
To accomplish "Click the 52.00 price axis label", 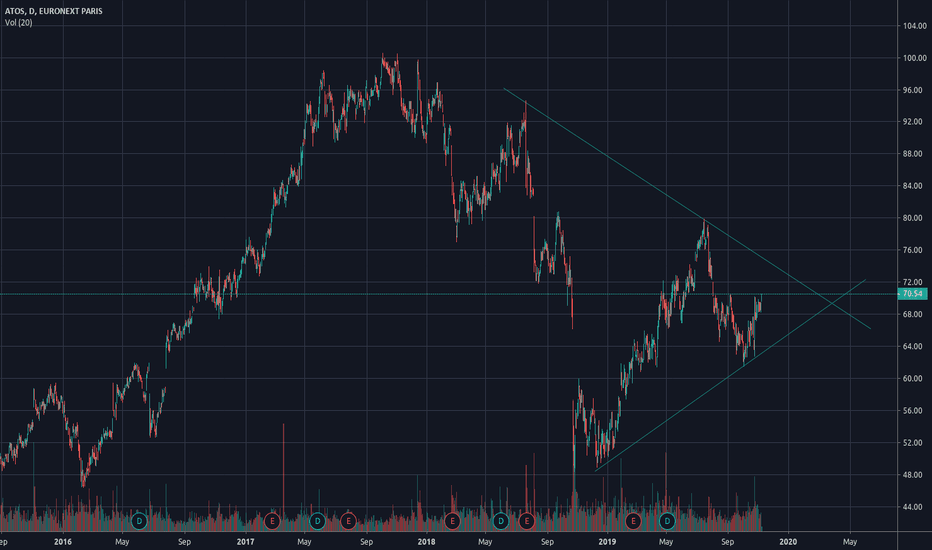I will point(914,443).
